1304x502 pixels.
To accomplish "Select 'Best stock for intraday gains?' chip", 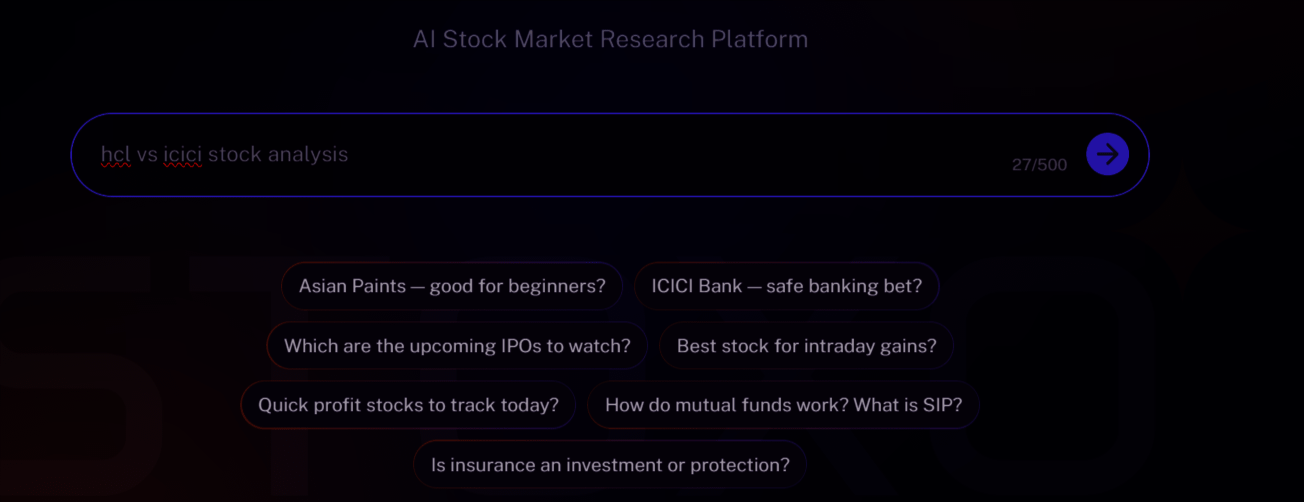I will (806, 346).
